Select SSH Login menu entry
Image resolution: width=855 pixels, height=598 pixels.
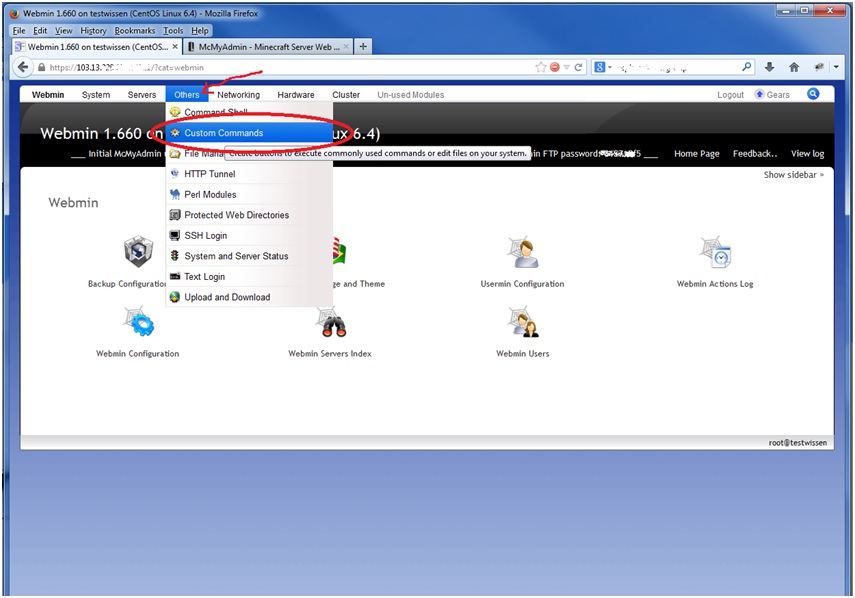tap(249, 235)
